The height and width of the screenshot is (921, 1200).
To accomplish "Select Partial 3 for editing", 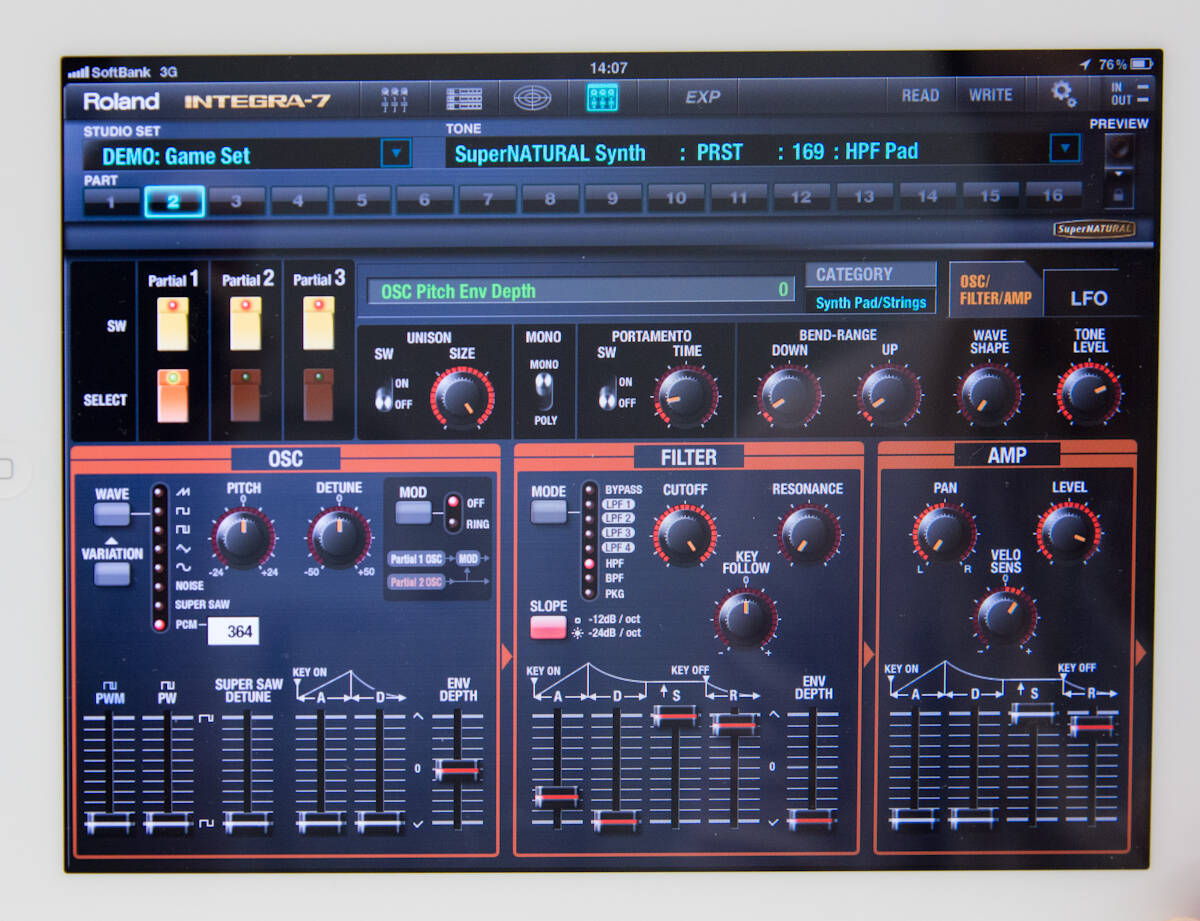I will pyautogui.click(x=318, y=394).
